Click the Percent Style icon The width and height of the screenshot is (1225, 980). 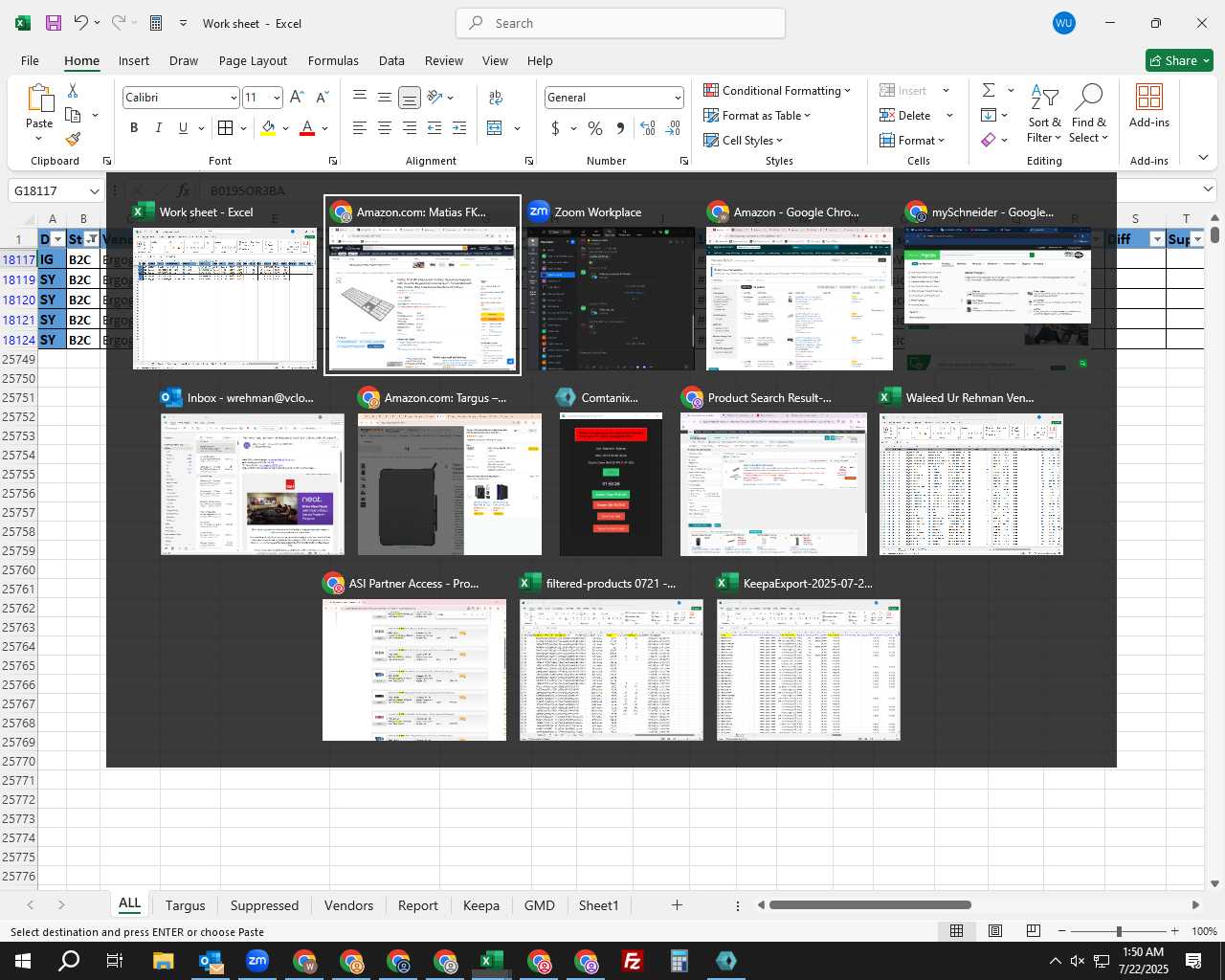[595, 128]
